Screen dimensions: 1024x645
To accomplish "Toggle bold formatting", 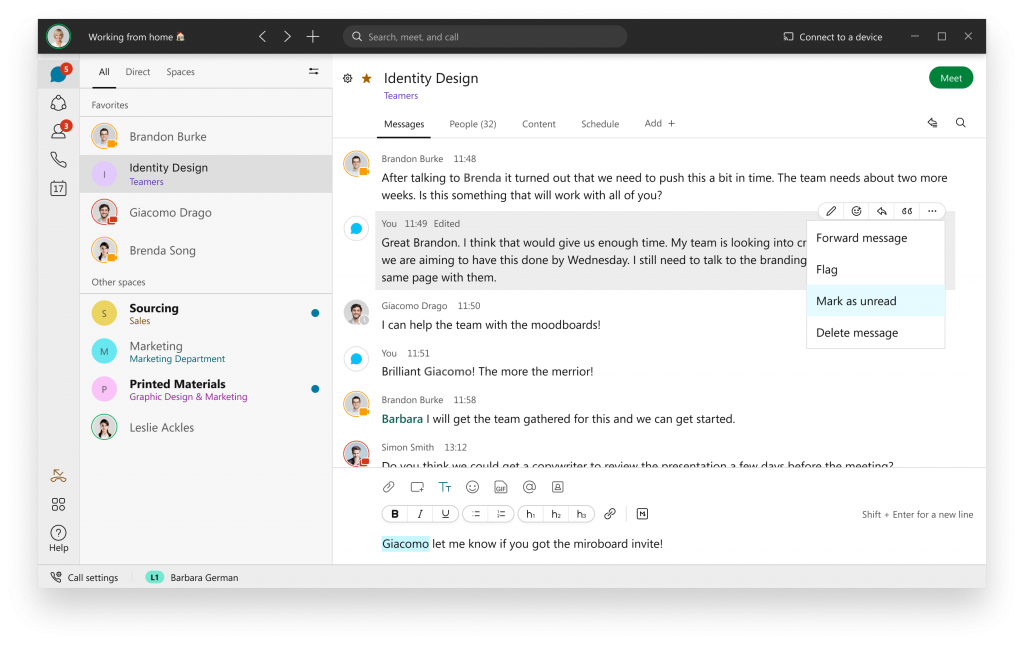I will tap(394, 513).
